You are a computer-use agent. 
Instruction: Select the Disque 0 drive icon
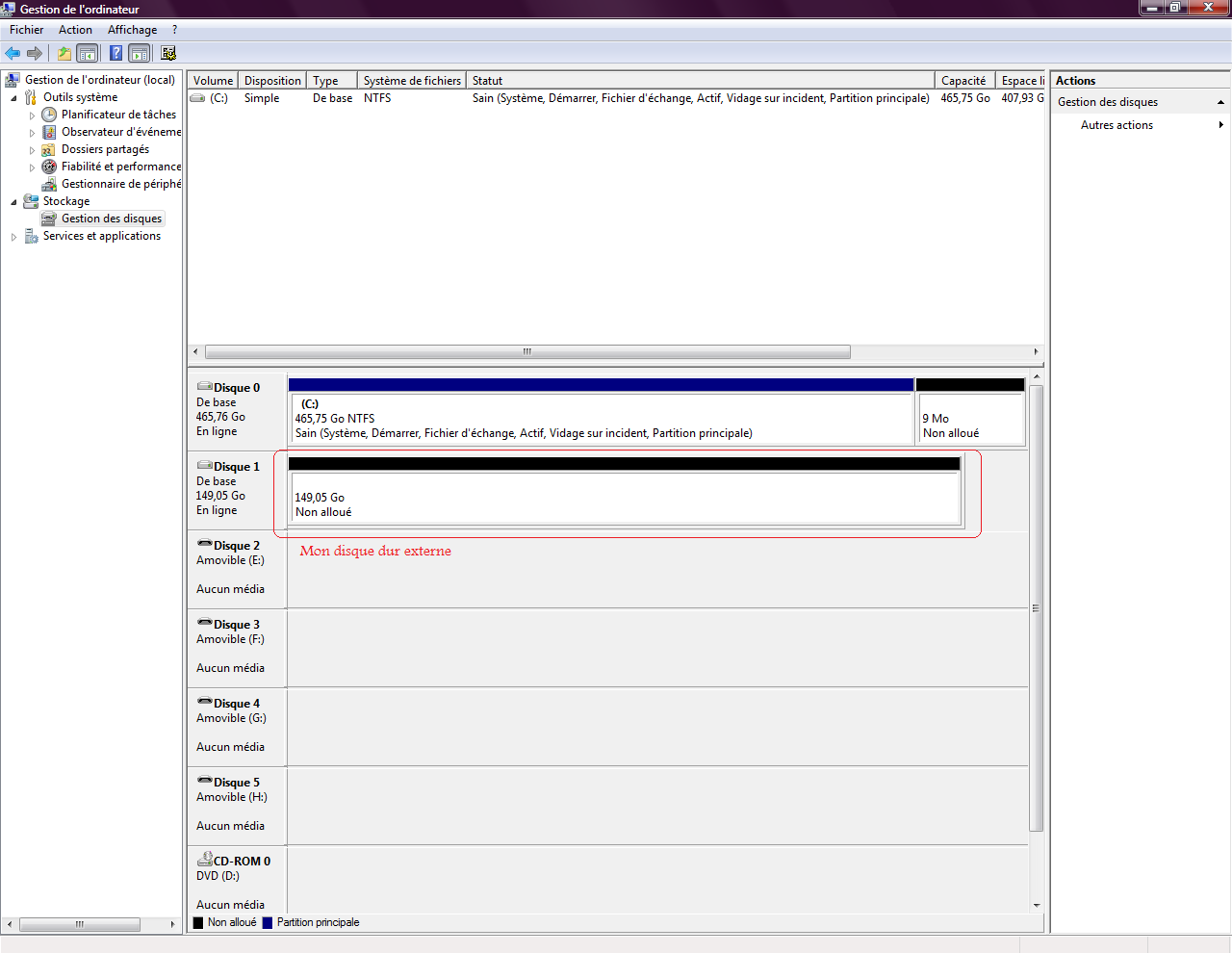pyautogui.click(x=205, y=387)
